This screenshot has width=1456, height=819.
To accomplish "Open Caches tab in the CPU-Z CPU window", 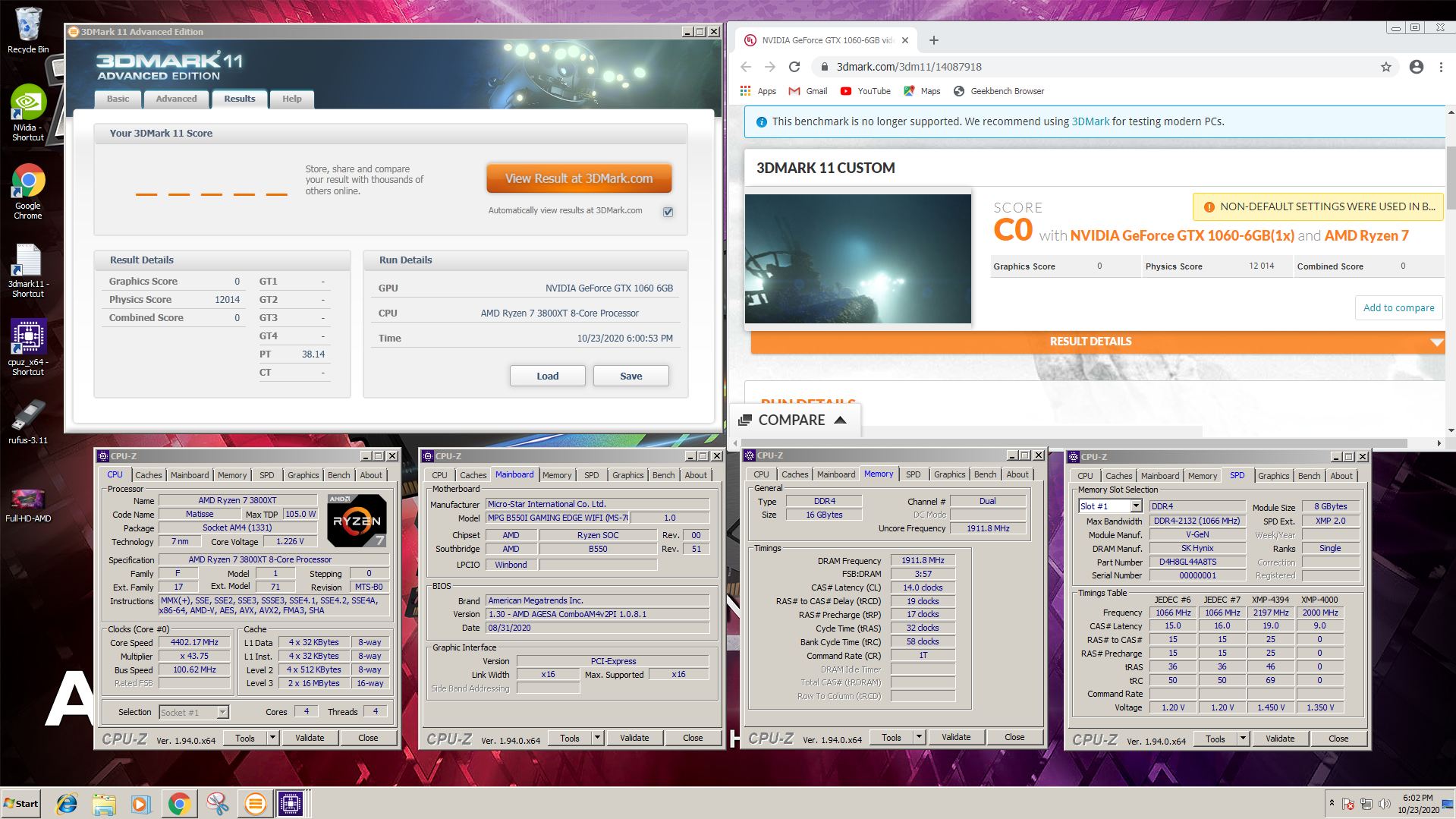I will click(x=149, y=475).
